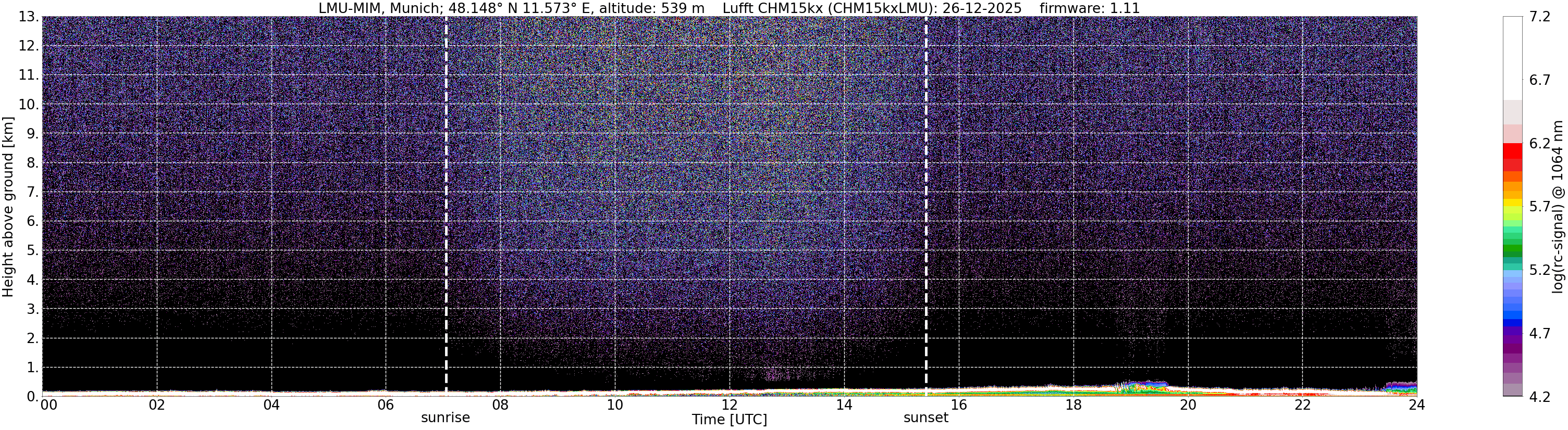Click time axis tick label '24'
The height and width of the screenshot is (430, 1568).
tap(1416, 405)
